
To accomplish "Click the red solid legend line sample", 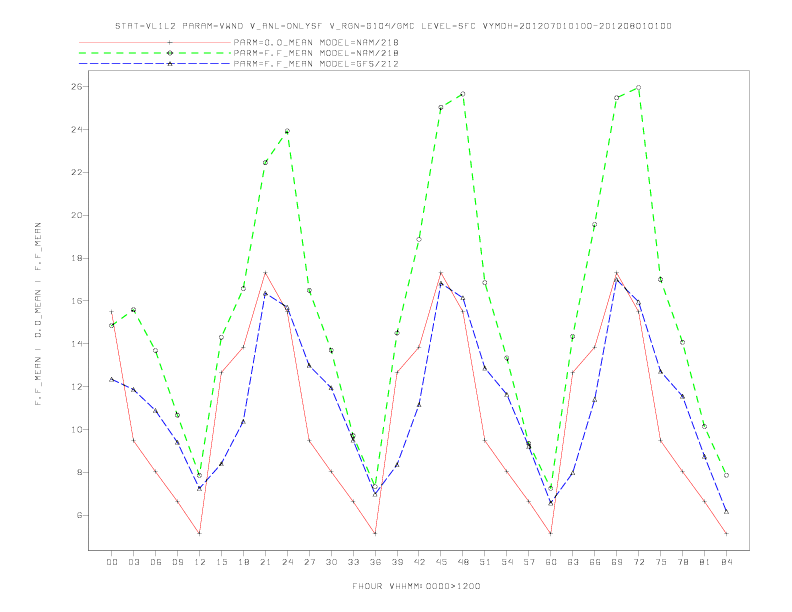I will [x=155, y=42].
